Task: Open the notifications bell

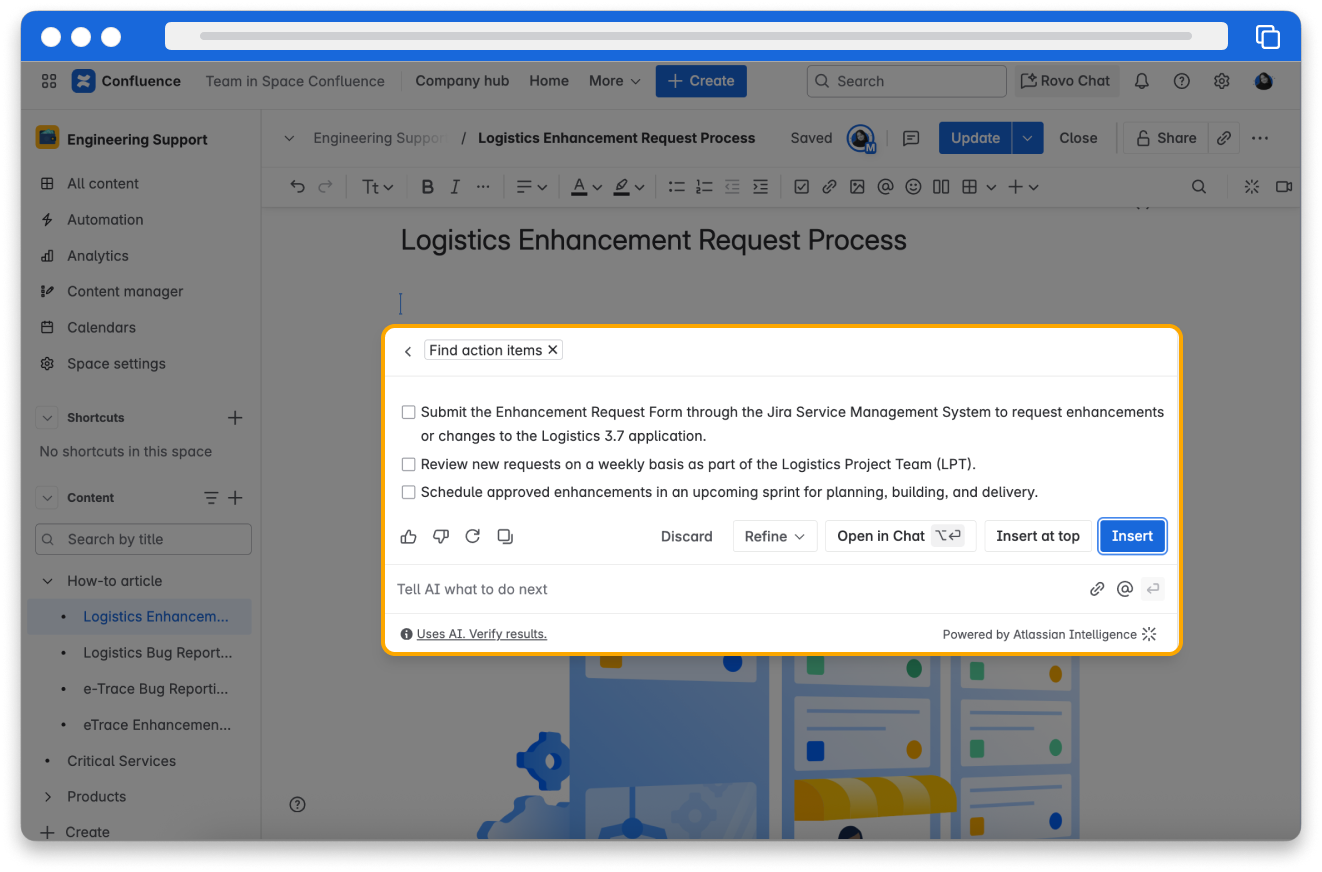Action: [1142, 81]
